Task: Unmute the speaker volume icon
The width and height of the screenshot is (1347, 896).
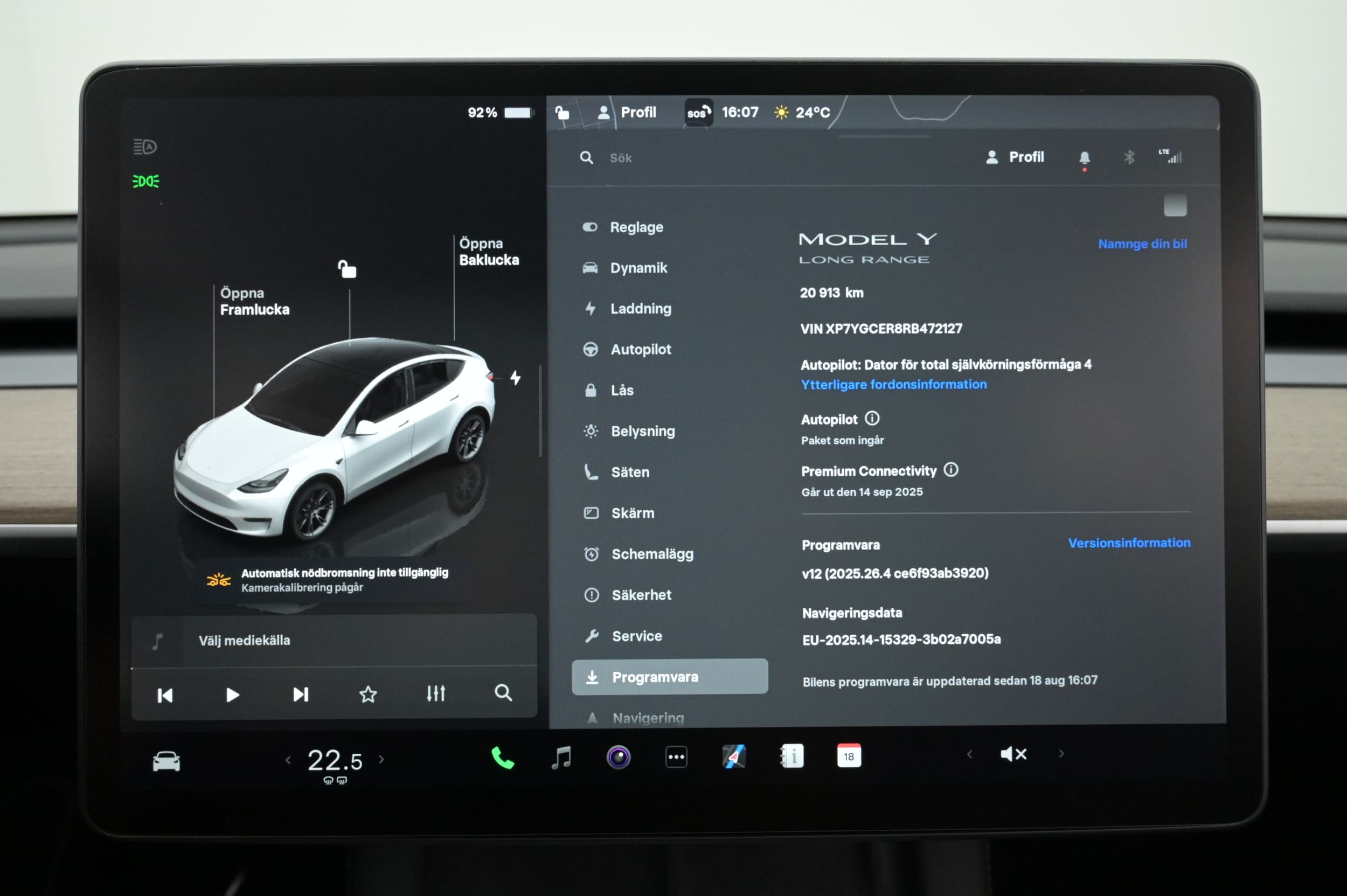Action: [1013, 754]
